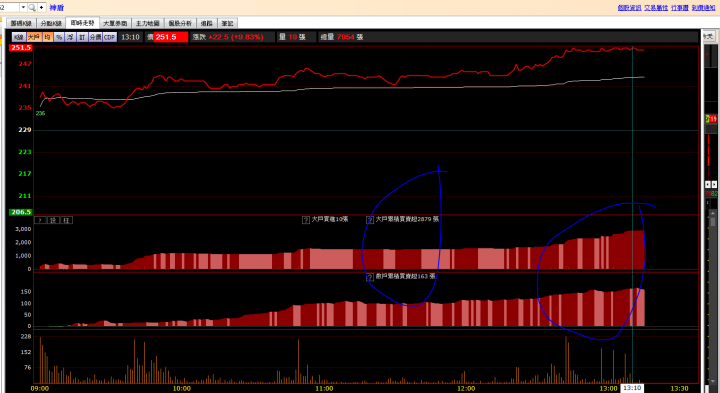Click the 229 reference price axis label

click(25, 130)
